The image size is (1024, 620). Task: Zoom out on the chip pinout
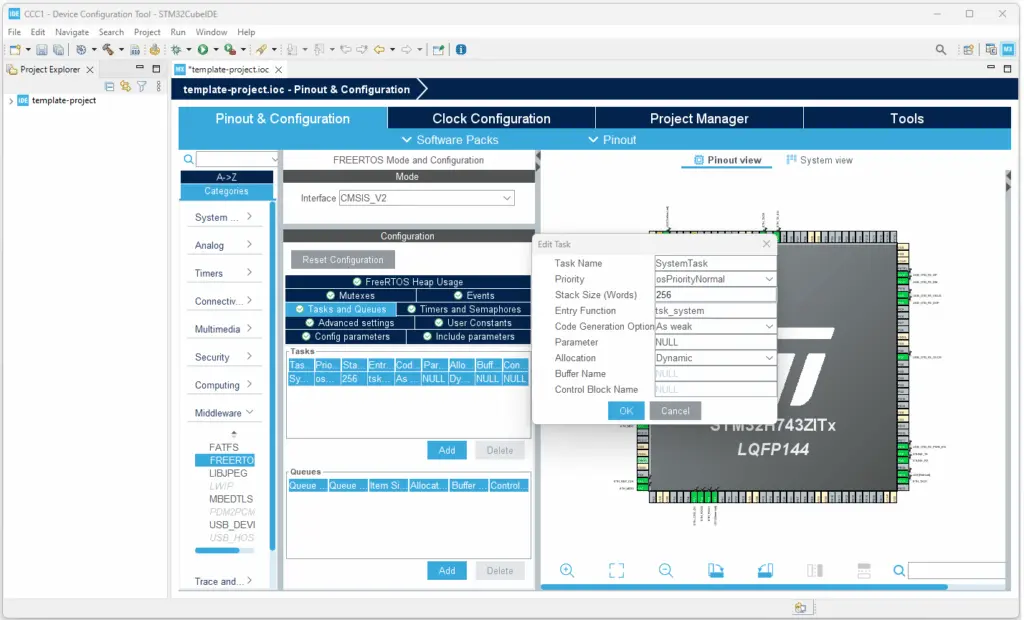[x=665, y=570]
